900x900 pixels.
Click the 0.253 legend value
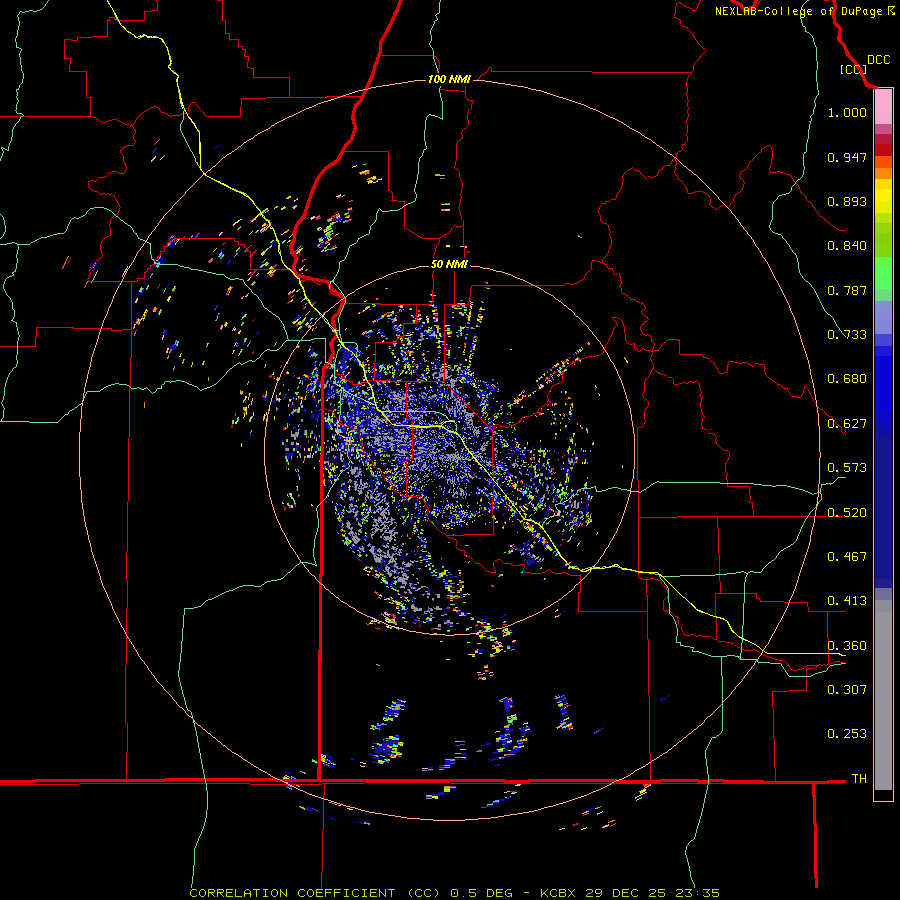click(847, 734)
